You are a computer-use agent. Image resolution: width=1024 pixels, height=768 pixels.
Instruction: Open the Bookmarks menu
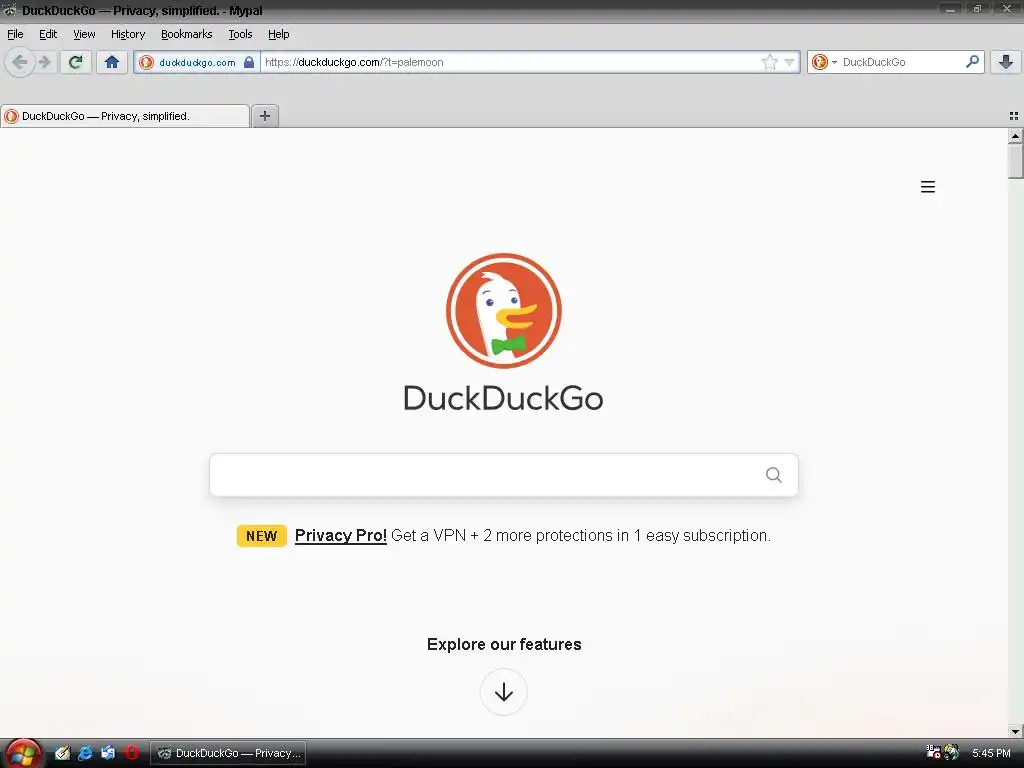[x=186, y=34]
